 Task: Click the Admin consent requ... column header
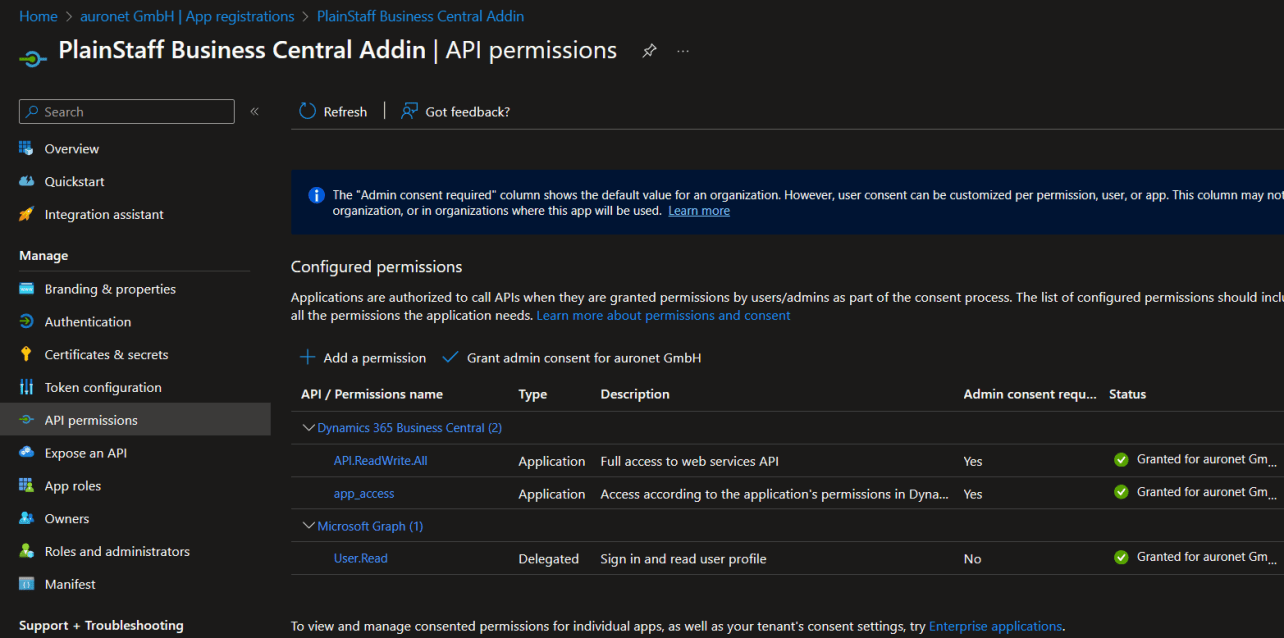[1029, 394]
